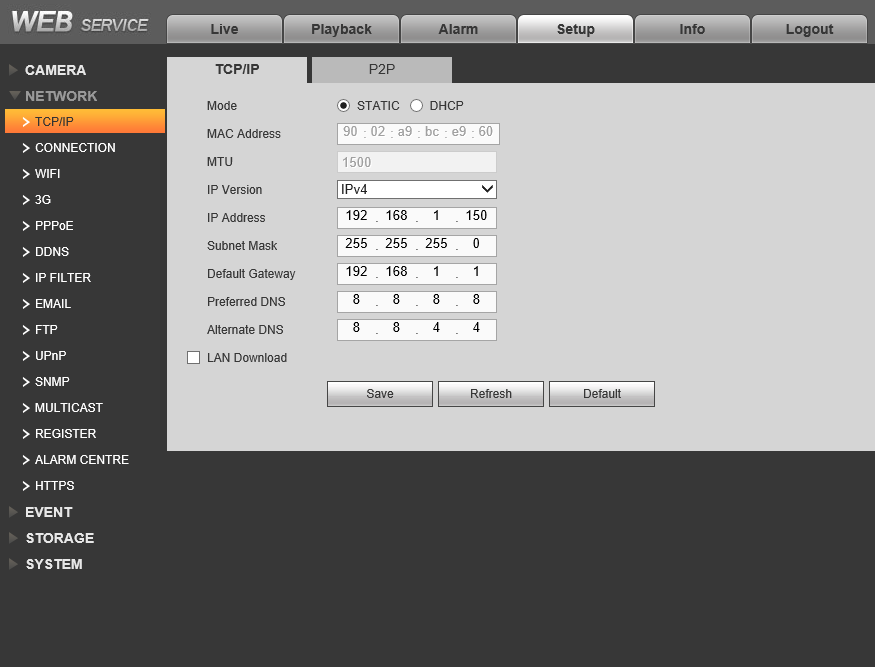Viewport: 875px width, 667px height.
Task: Switch to the Alarm tab
Action: [x=458, y=29]
